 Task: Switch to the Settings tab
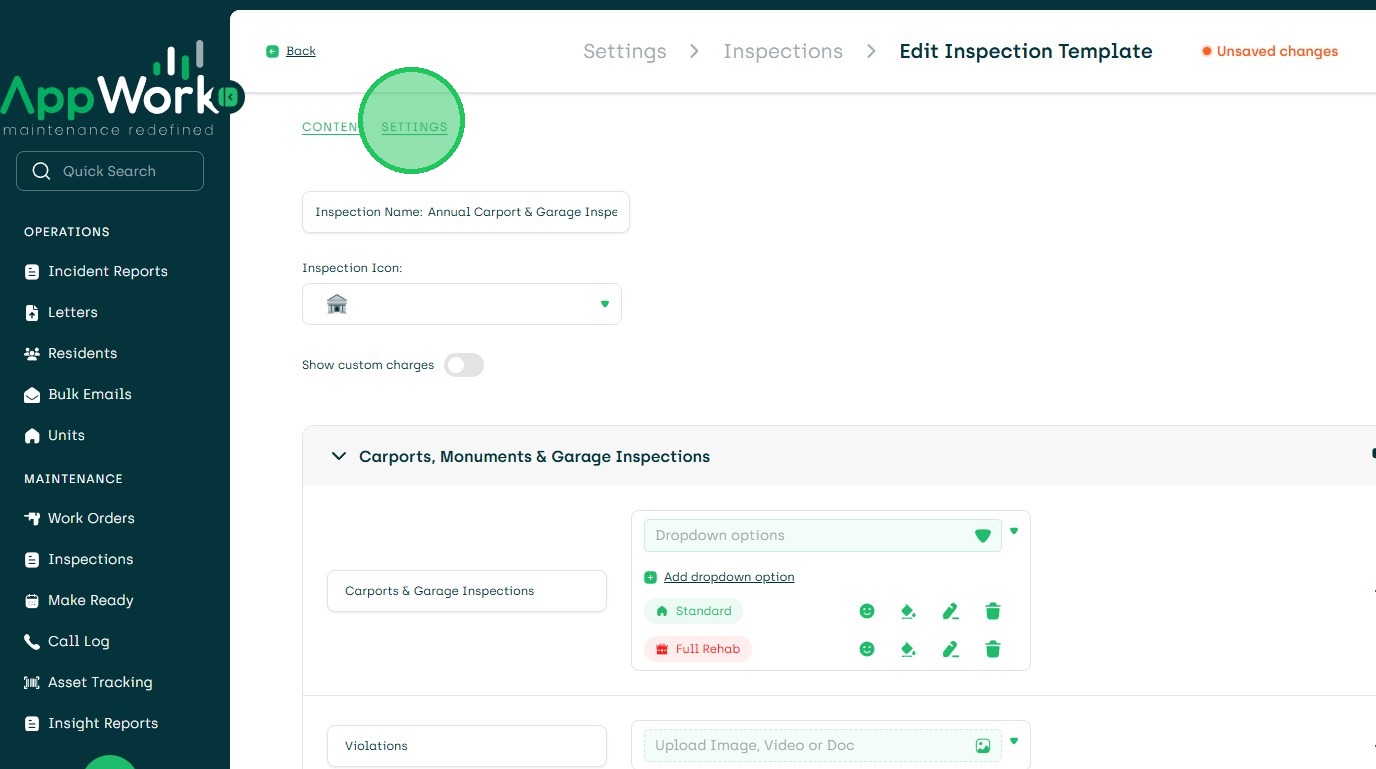[x=414, y=127]
